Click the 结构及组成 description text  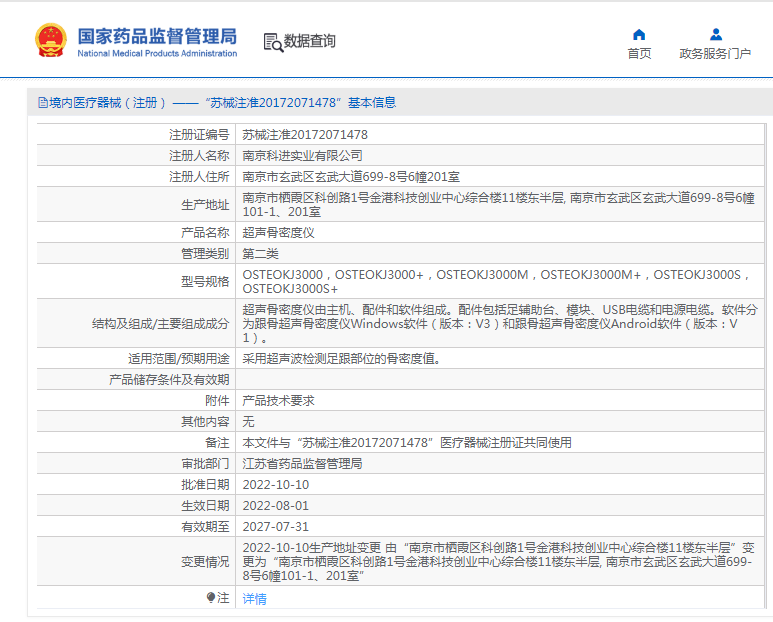point(500,324)
